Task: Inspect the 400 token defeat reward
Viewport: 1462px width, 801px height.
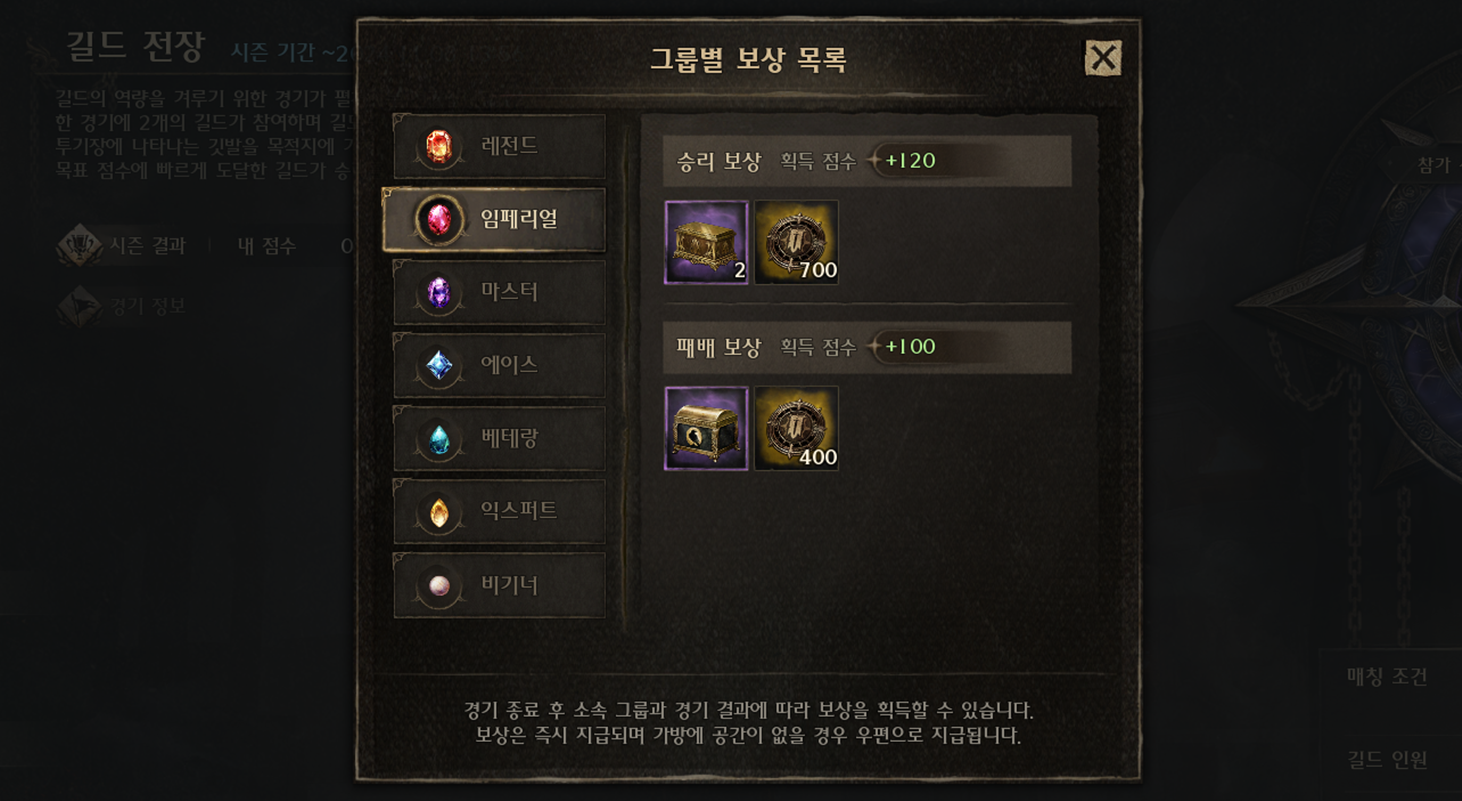Action: pyautogui.click(x=796, y=428)
